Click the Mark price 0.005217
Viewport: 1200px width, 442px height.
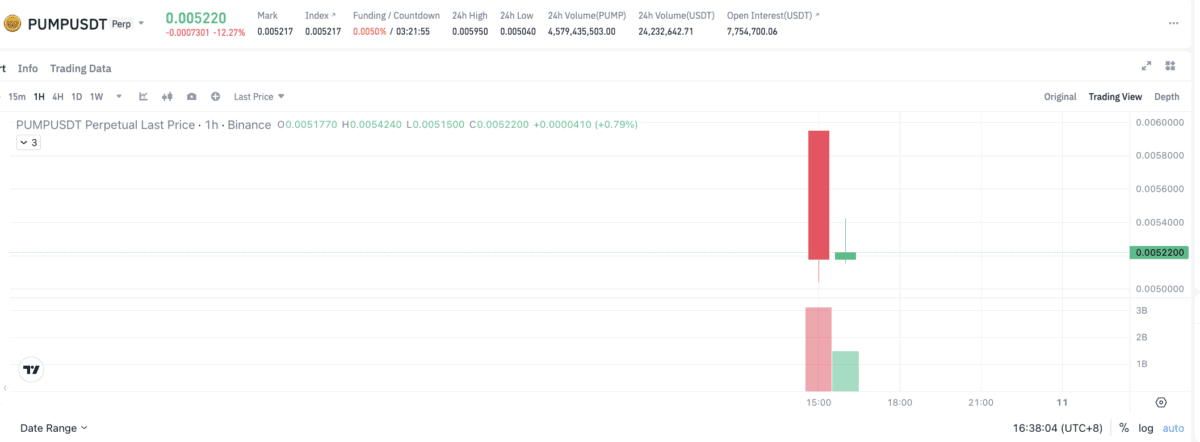pyautogui.click(x=275, y=32)
